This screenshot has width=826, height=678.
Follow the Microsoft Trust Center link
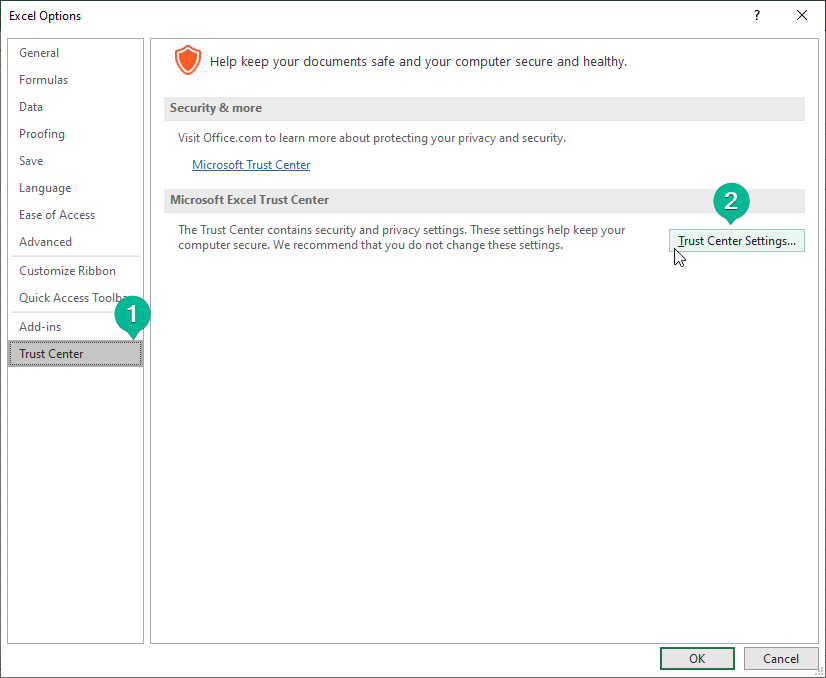[x=251, y=165]
